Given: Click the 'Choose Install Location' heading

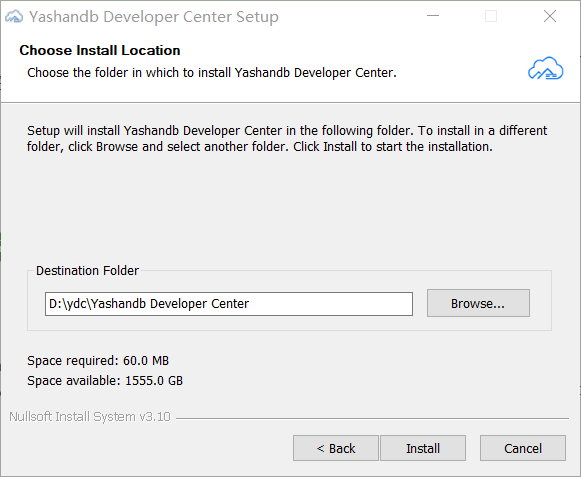Looking at the screenshot, I should 100,50.
